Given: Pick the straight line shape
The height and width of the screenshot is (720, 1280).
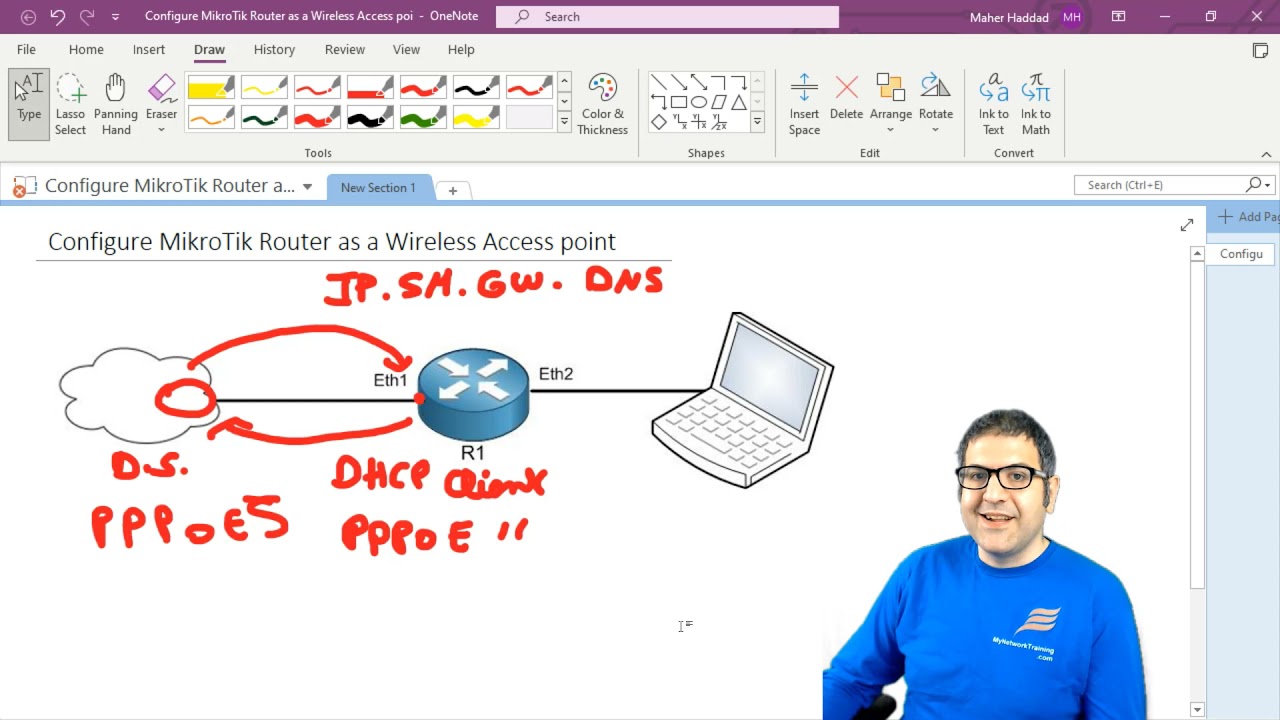Looking at the screenshot, I should coord(658,82).
